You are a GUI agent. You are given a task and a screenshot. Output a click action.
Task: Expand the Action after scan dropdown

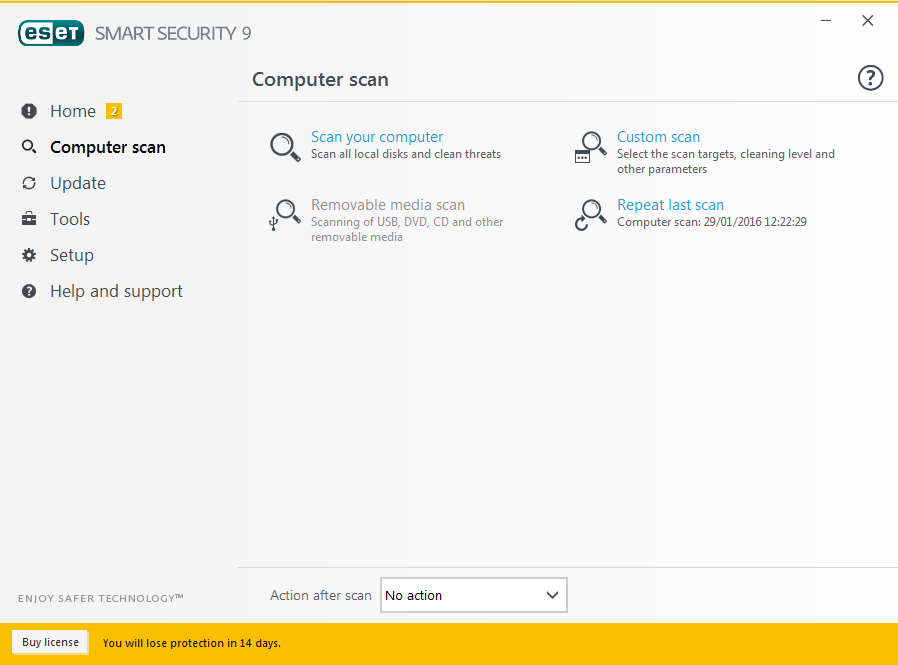pos(474,595)
